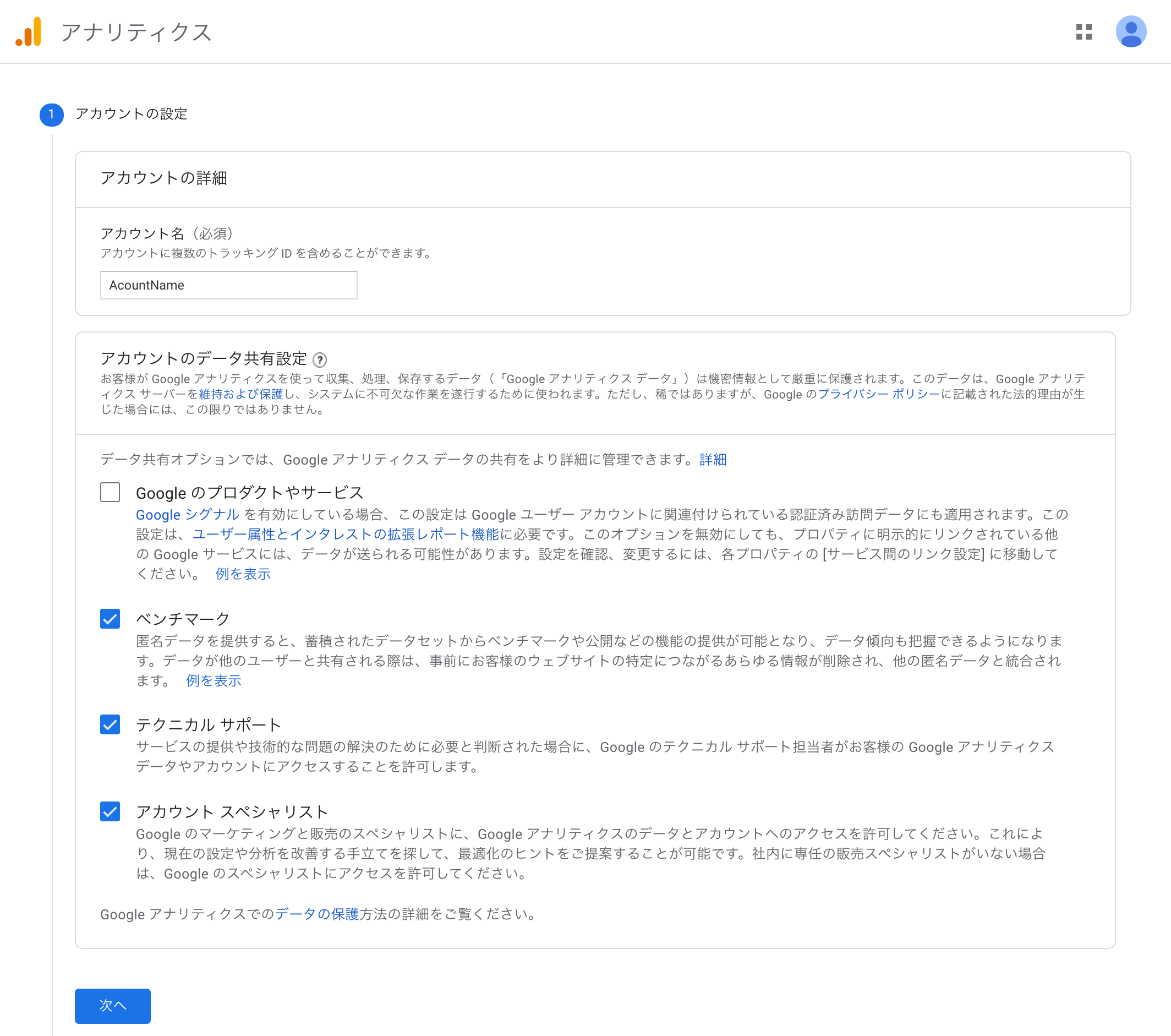Open the プライバシー ポリシー link
This screenshot has height=1036, width=1171.
[879, 394]
